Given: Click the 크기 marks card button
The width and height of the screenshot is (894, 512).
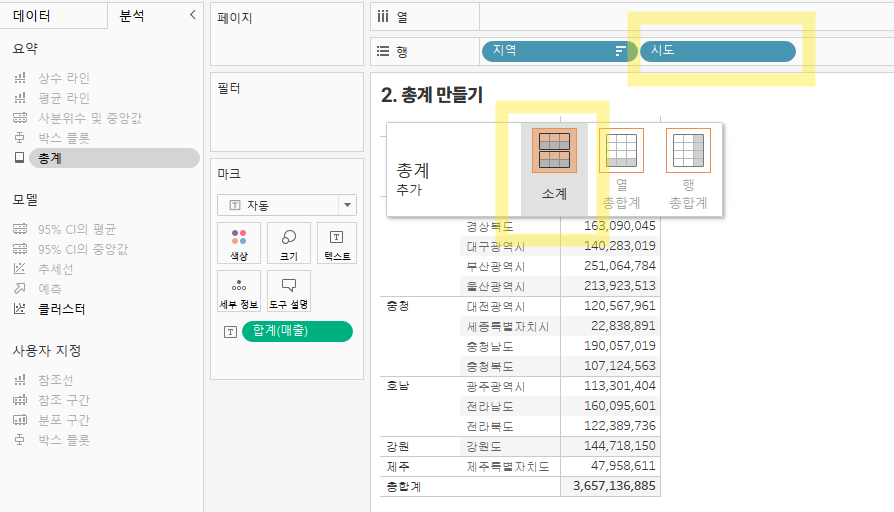Looking at the screenshot, I should tap(288, 243).
